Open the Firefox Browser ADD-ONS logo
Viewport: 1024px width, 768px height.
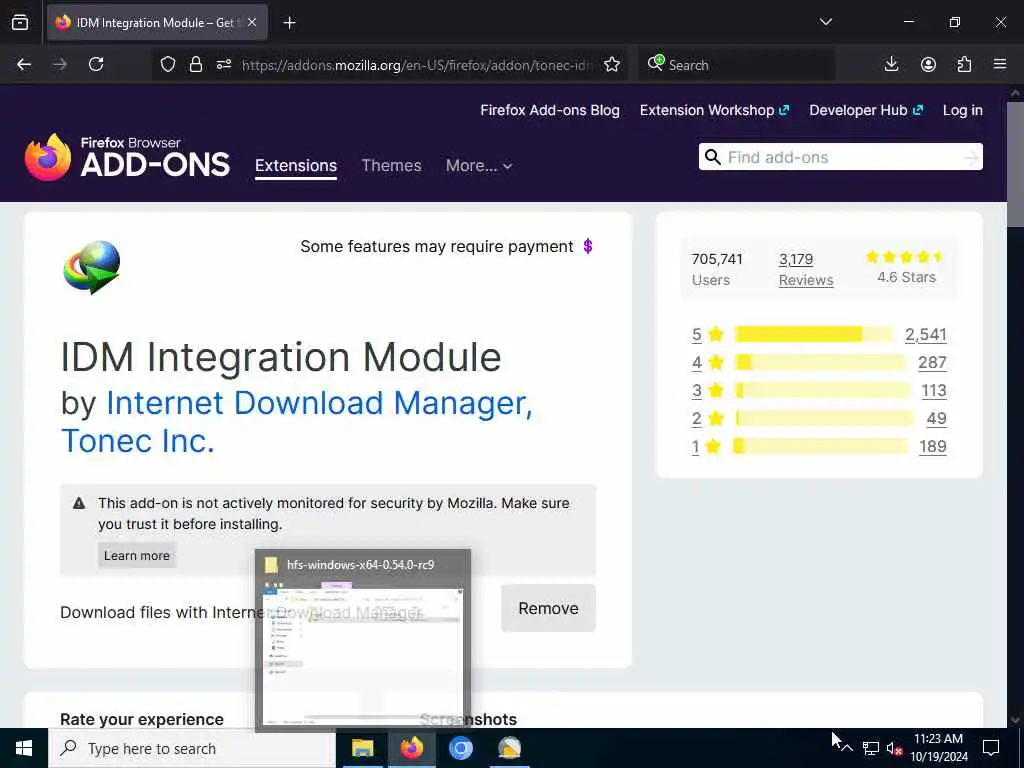click(127, 157)
